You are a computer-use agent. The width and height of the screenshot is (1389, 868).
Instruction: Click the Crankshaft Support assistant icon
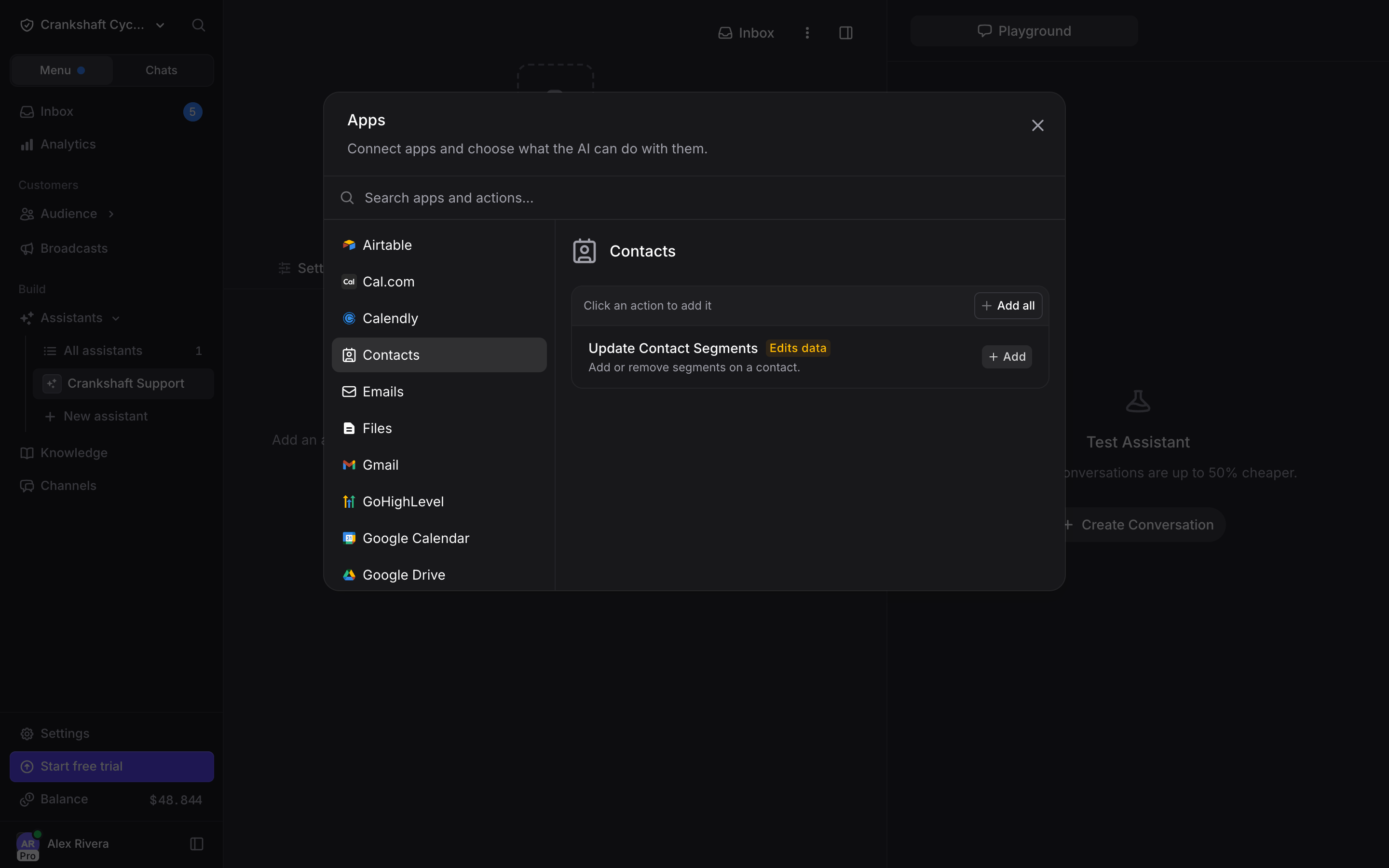pos(52,383)
